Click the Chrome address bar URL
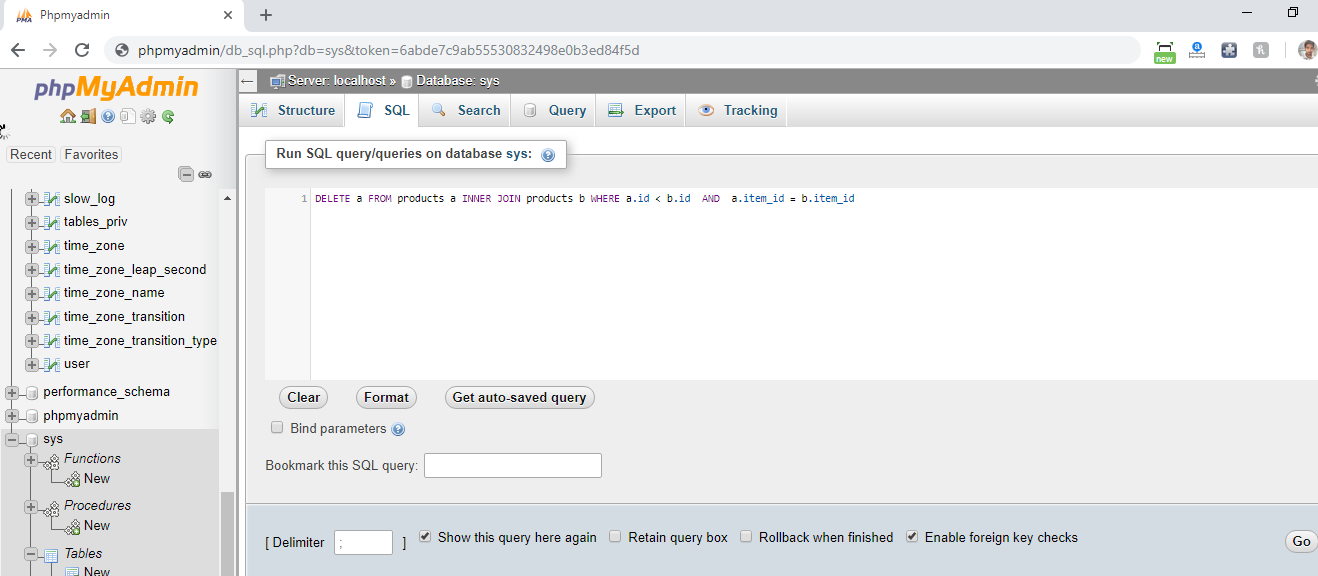Screen dimensions: 1318x576 click(x=389, y=50)
